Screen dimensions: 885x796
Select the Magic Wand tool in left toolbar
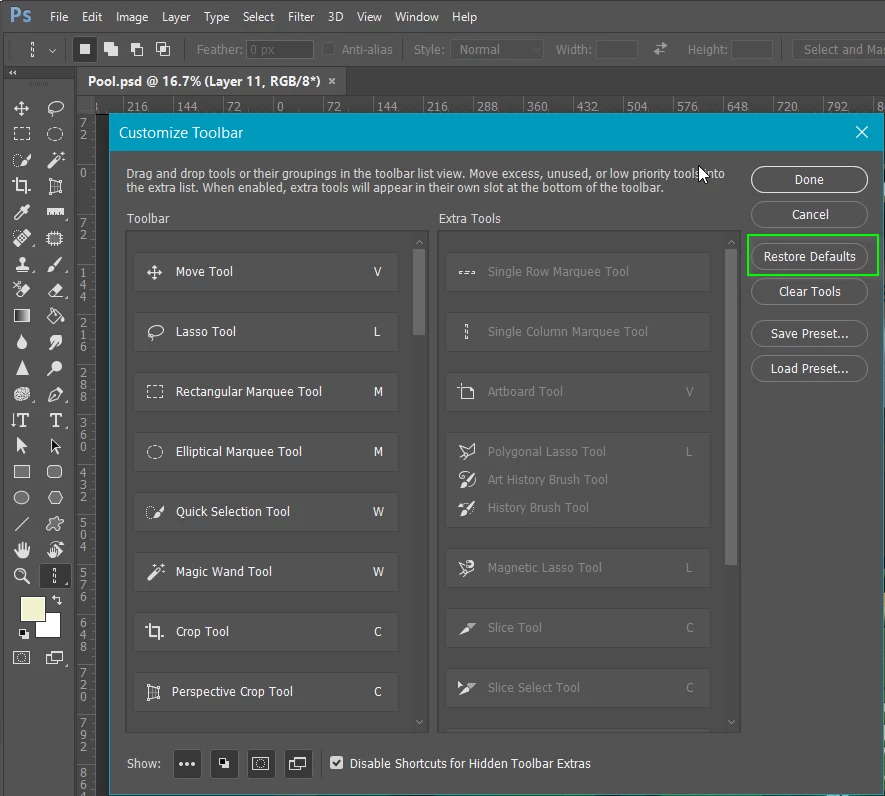55,160
